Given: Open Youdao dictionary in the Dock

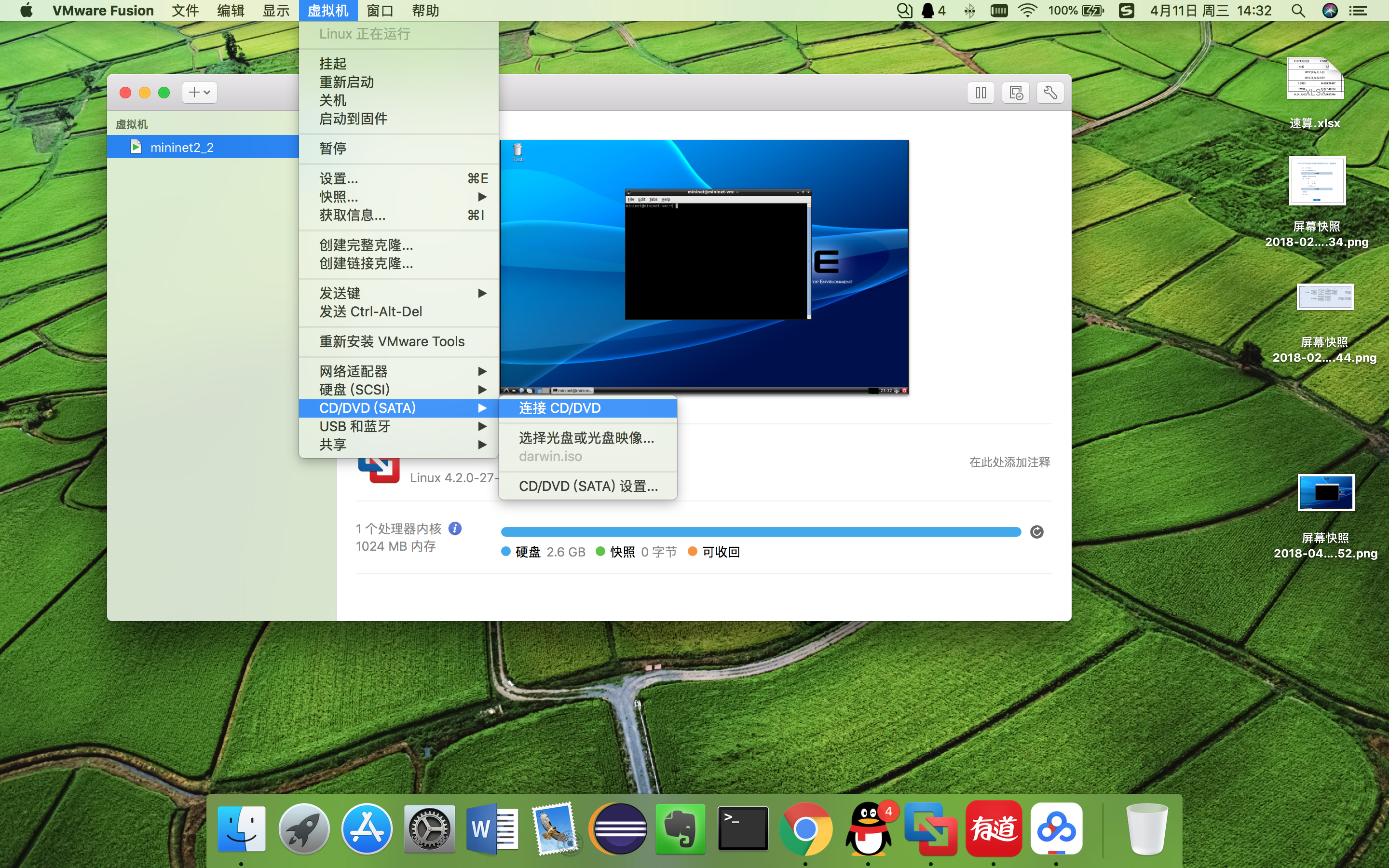Looking at the screenshot, I should [994, 828].
